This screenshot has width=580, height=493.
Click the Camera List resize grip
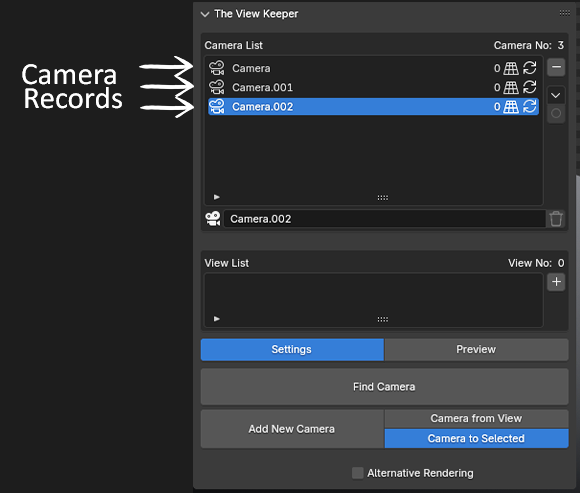(x=383, y=197)
